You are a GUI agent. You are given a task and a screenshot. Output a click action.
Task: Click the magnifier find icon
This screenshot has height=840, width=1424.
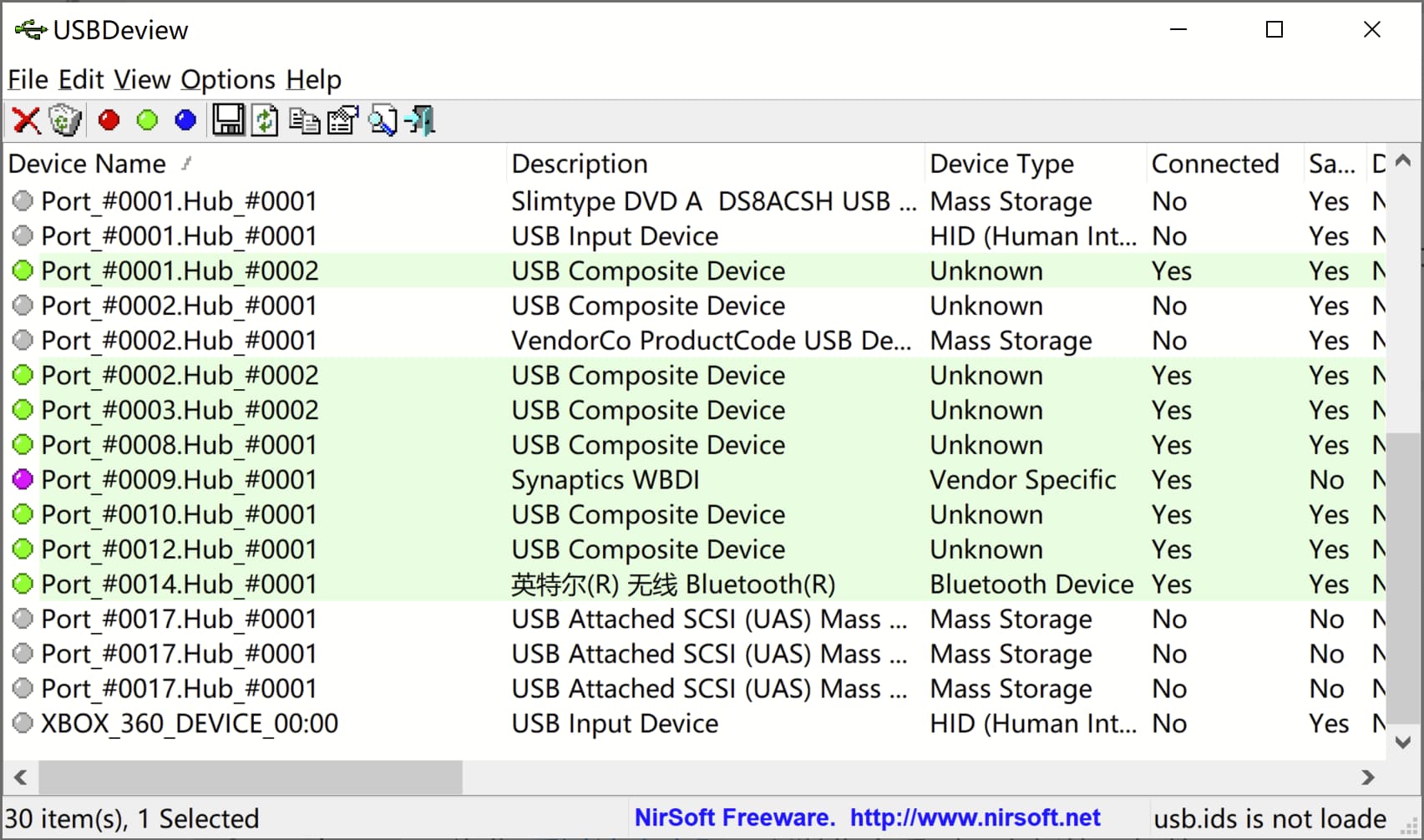(x=383, y=120)
